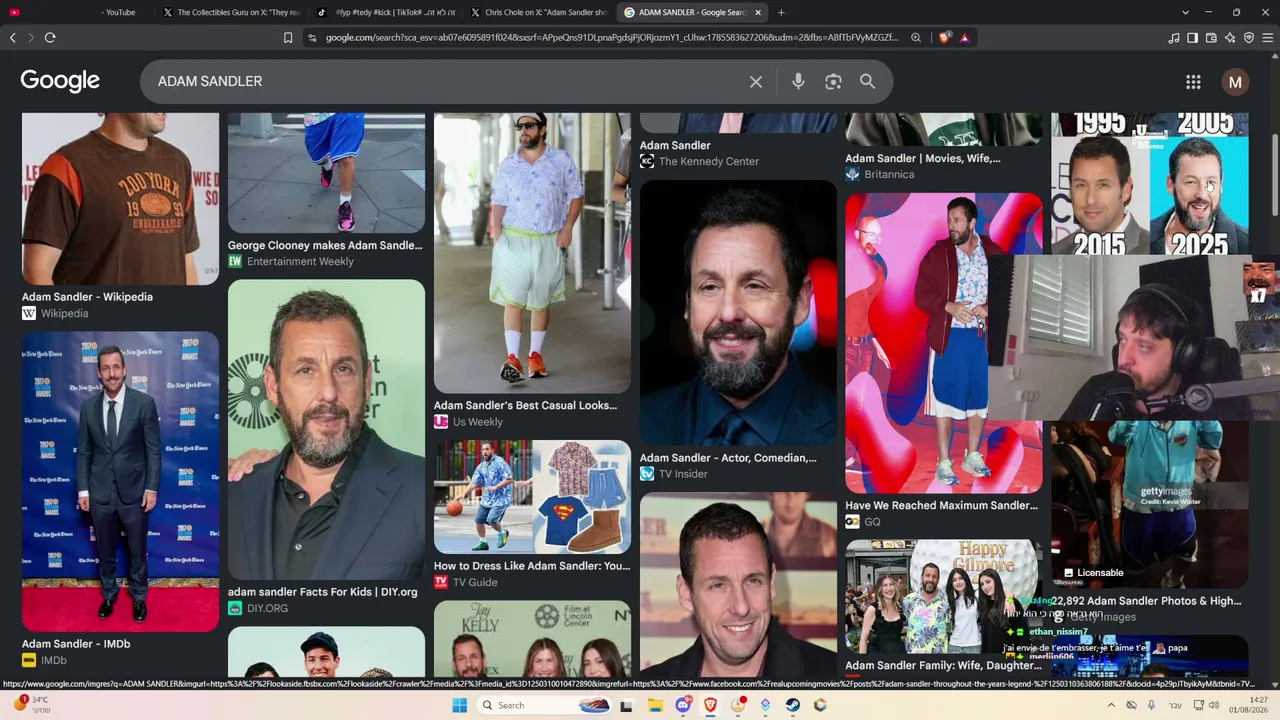Screen dimensions: 1280x720
Task: Switch the keyboard language indicator
Action: pyautogui.click(x=1176, y=705)
